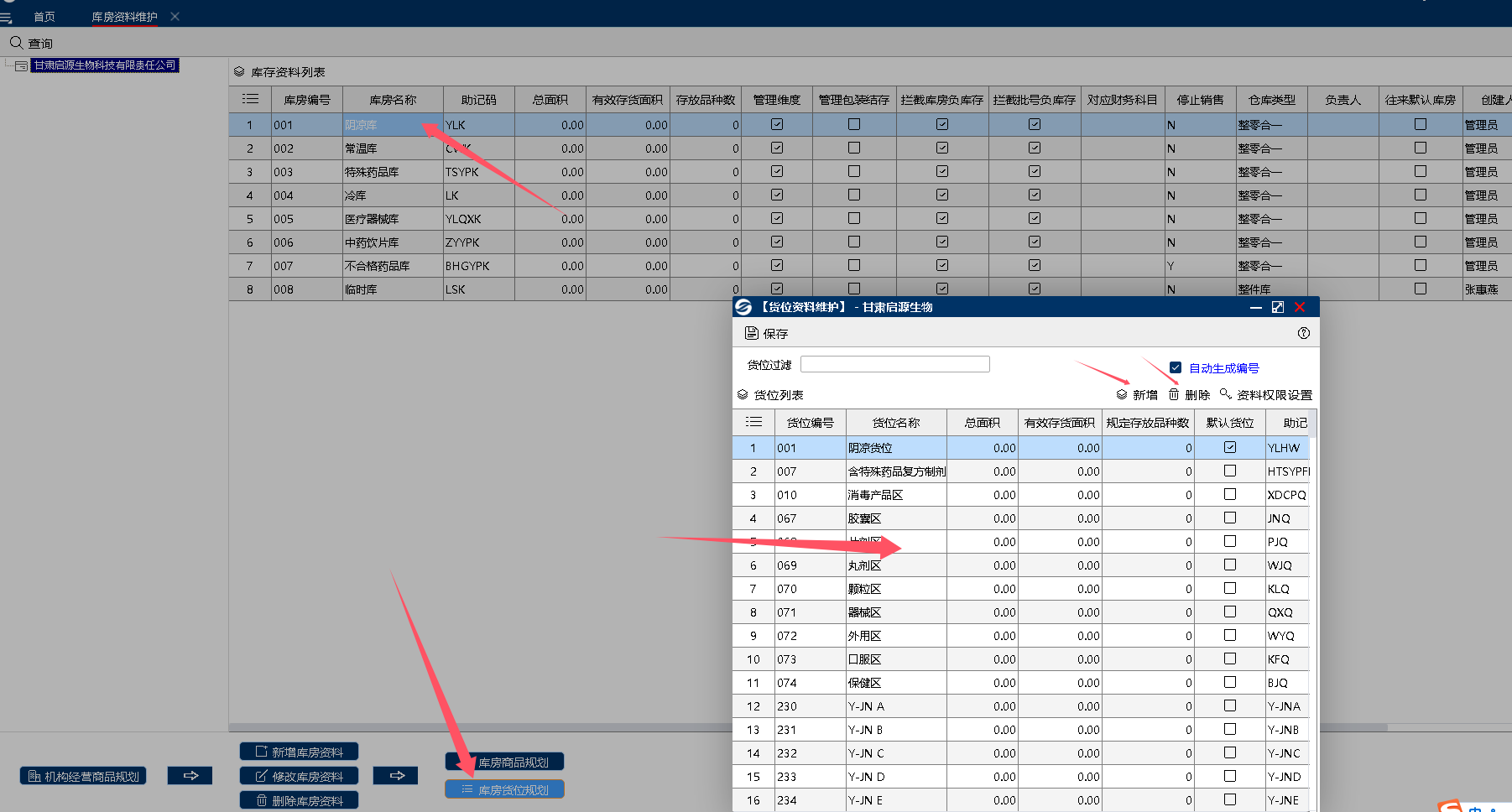1512x812 pixels.
Task: Click 机构经营商品规划 button
Action: [83, 776]
